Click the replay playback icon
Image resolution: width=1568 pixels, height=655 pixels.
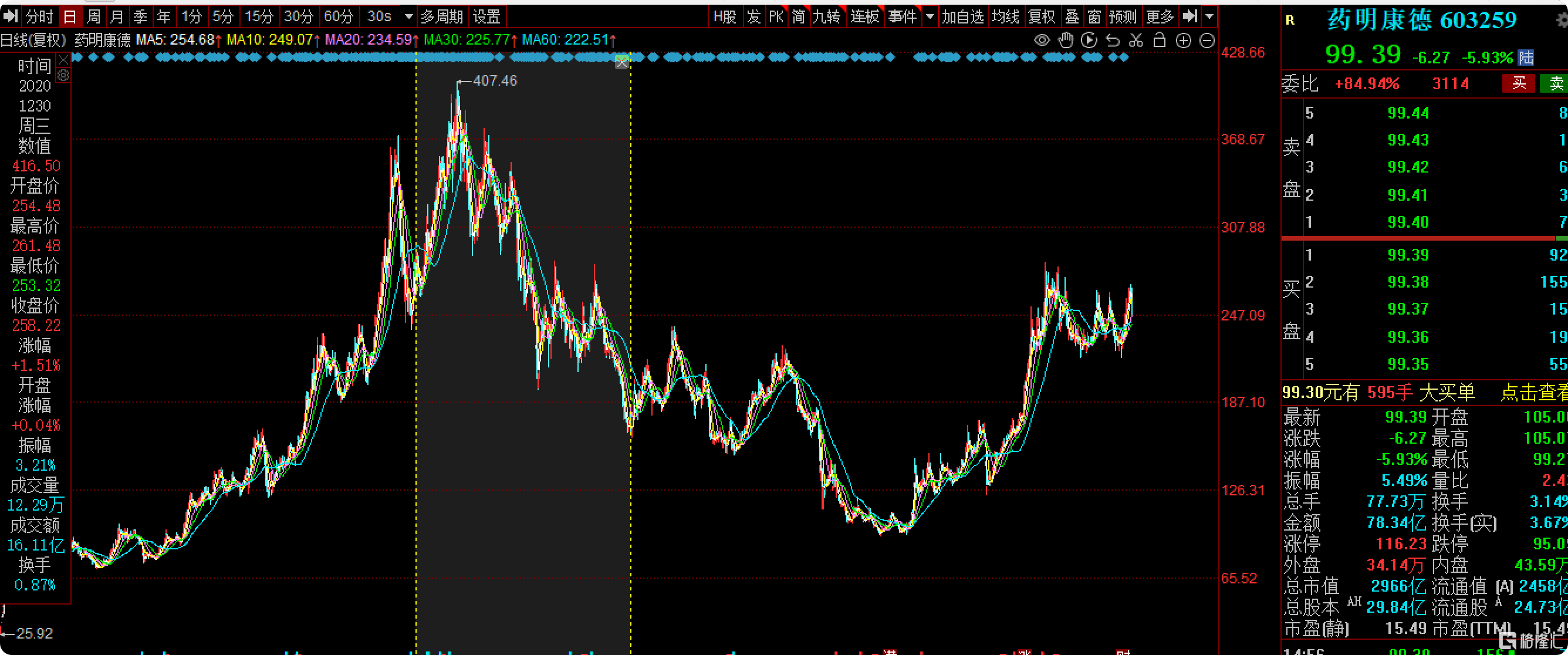[1089, 40]
